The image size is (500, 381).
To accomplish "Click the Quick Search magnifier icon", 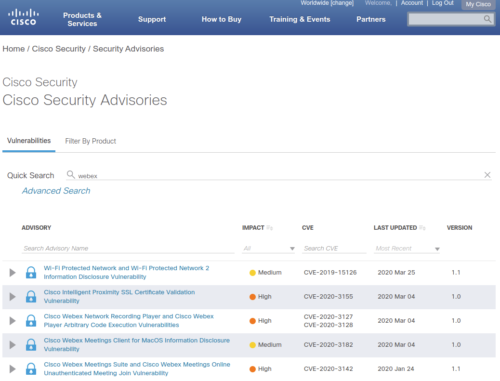I will [x=71, y=174].
